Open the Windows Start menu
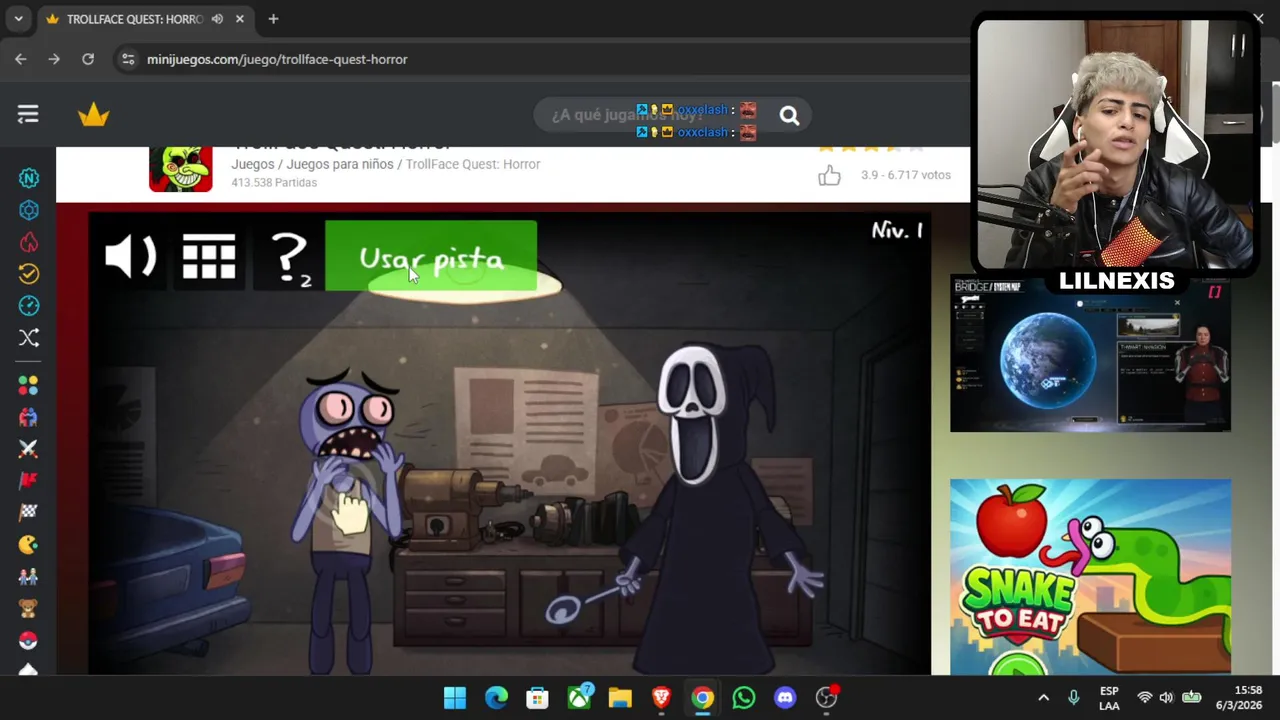Viewport: 1280px width, 720px height. click(455, 697)
